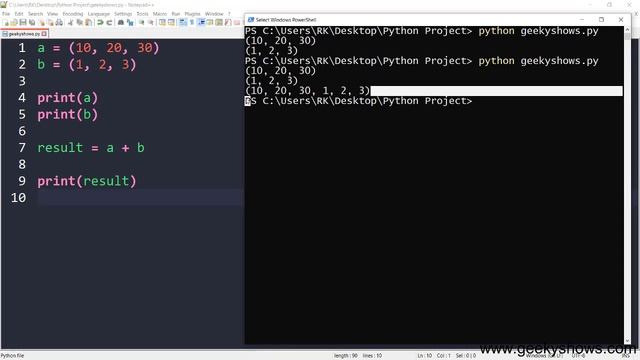This screenshot has height=360, width=640.
Task: Open the Run menu
Action: 176,14
